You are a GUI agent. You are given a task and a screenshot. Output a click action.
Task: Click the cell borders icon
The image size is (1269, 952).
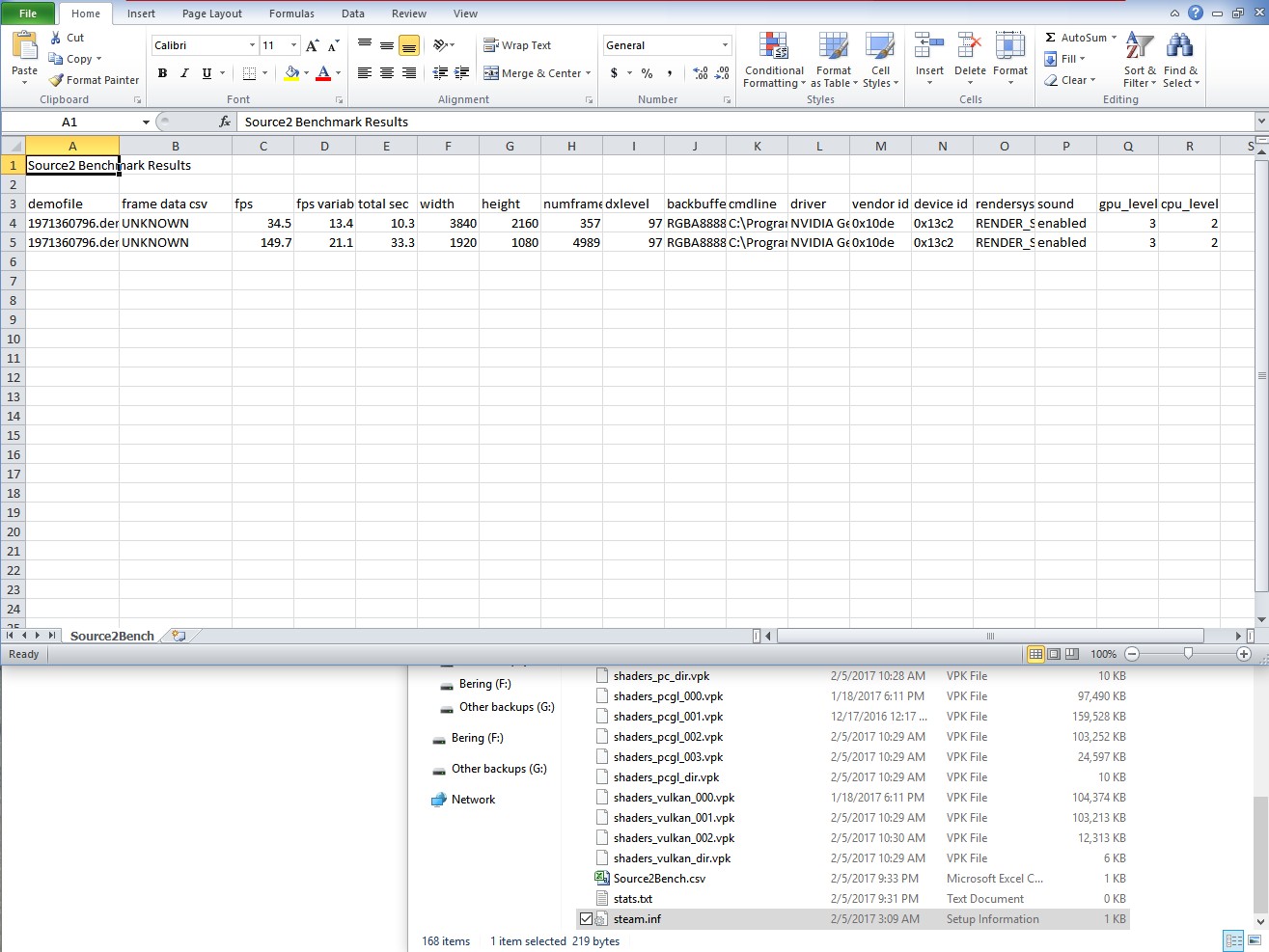point(249,73)
